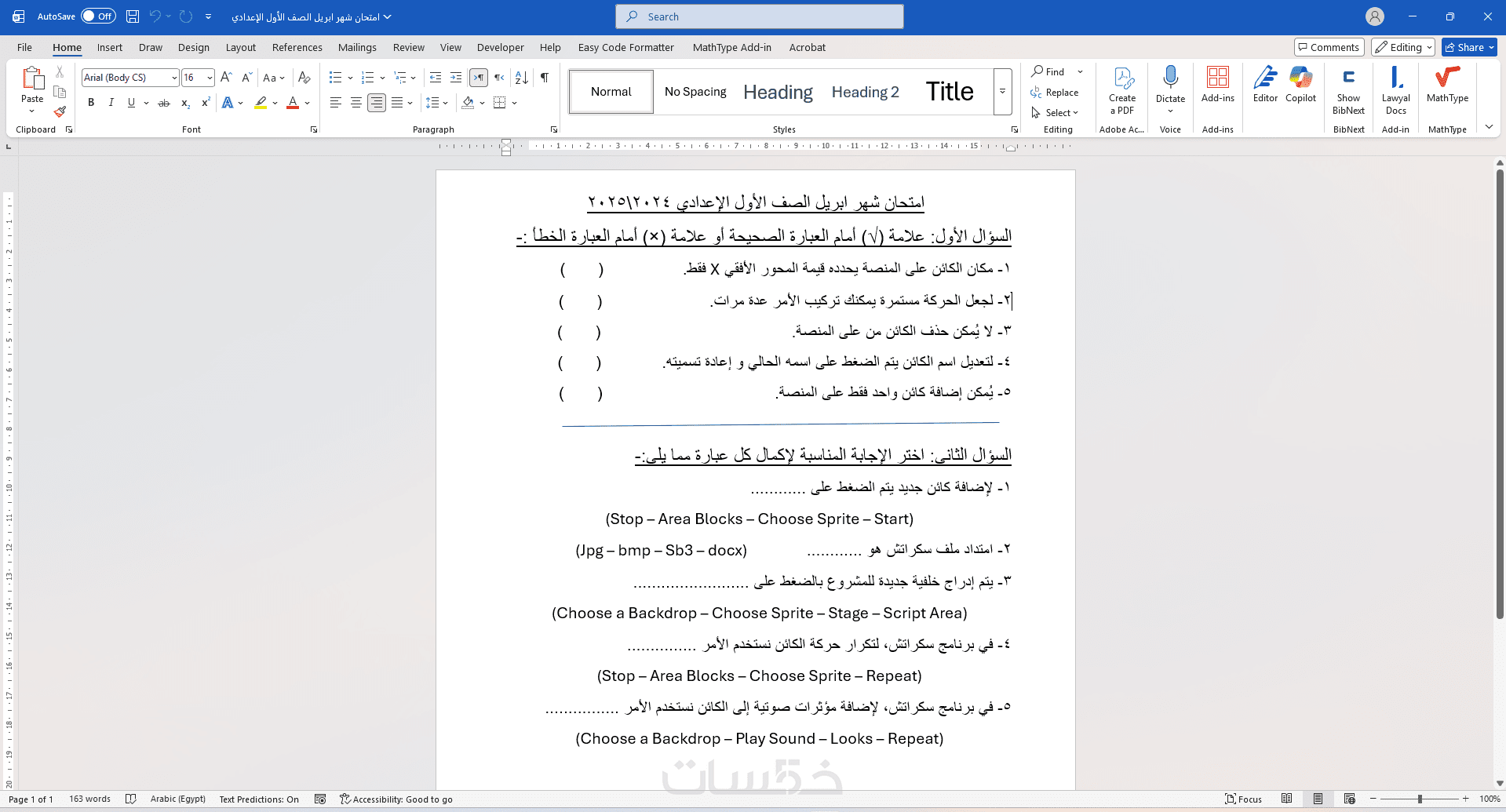This screenshot has width=1506, height=812.
Task: Expand the Styles gallery more arrow
Action: tap(1002, 91)
